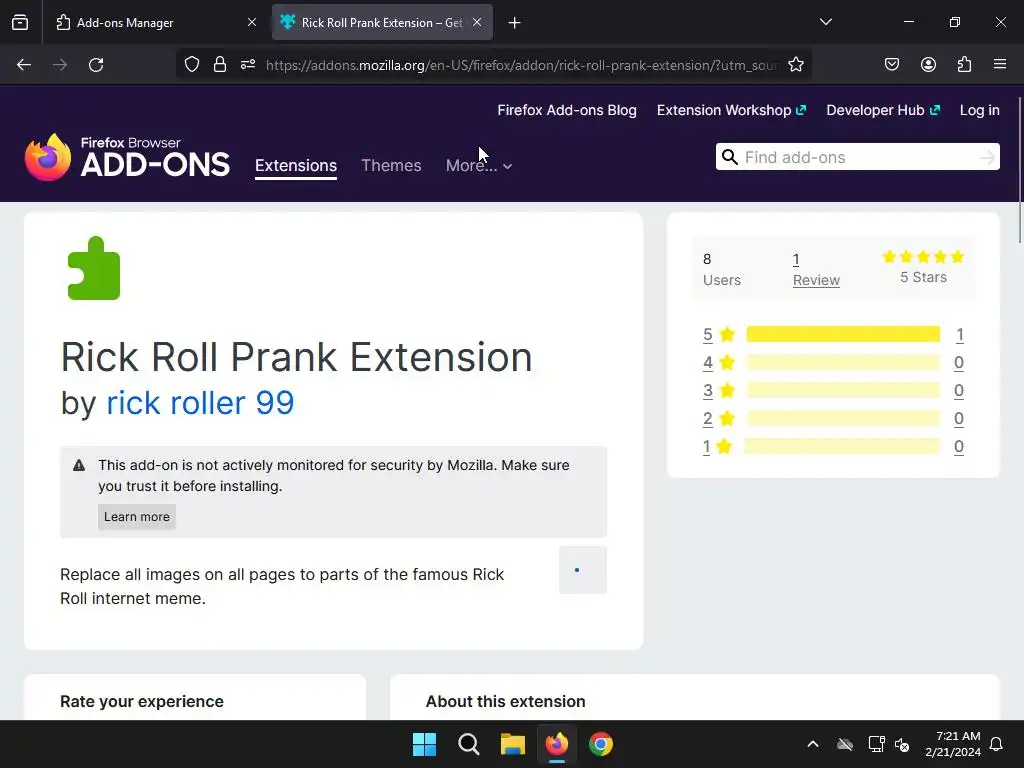The width and height of the screenshot is (1024, 768).
Task: Click the 3-star rating bar
Action: pos(843,391)
